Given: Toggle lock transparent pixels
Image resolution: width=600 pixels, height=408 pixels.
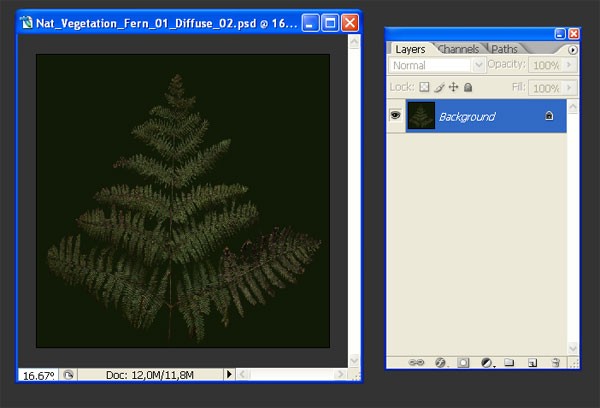Looking at the screenshot, I should 424,87.
